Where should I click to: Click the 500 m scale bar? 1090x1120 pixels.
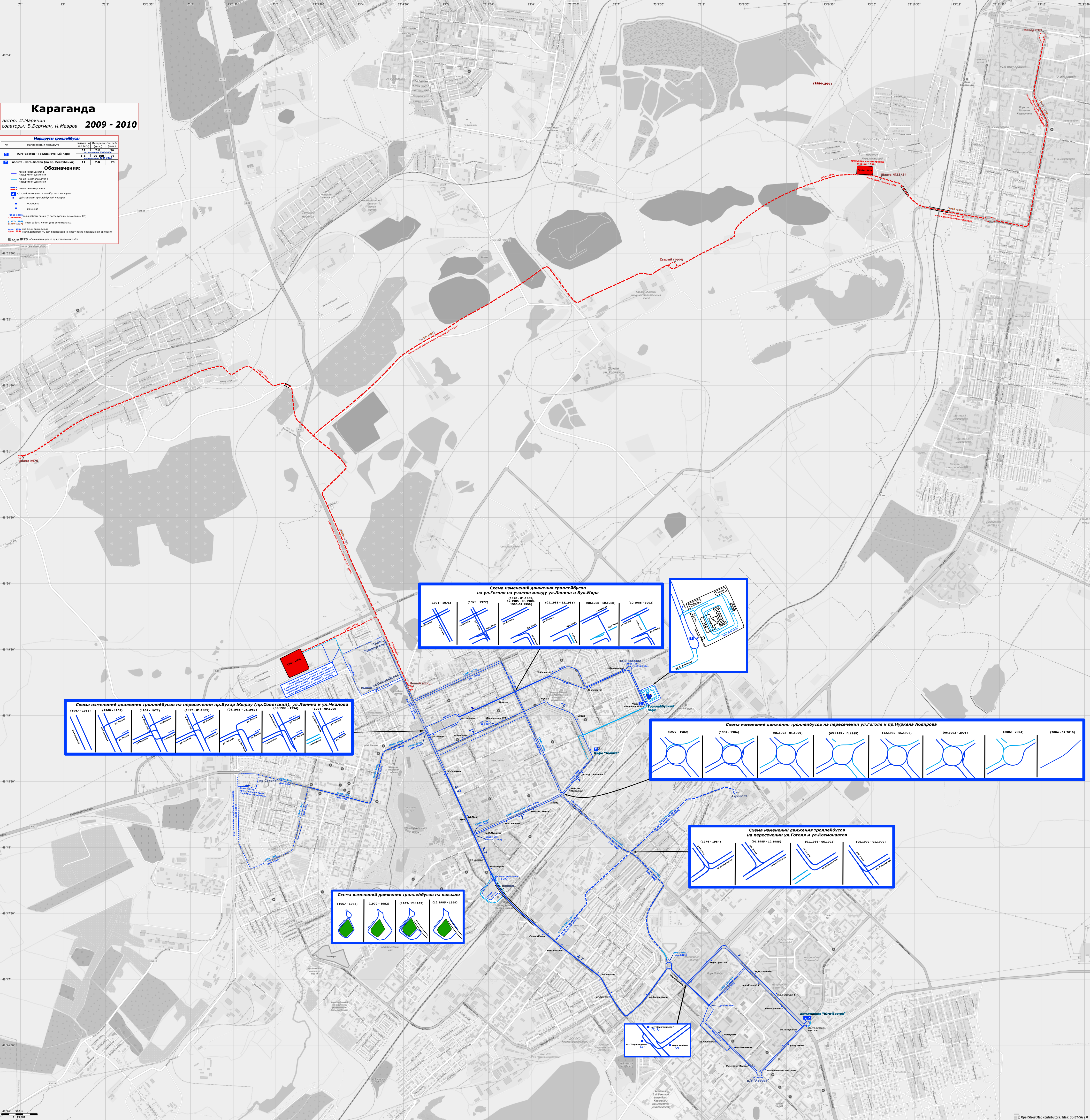[x=19, y=1114]
